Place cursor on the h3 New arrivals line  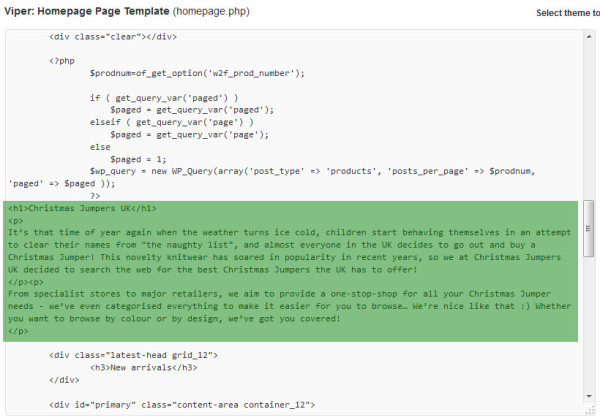coord(133,367)
